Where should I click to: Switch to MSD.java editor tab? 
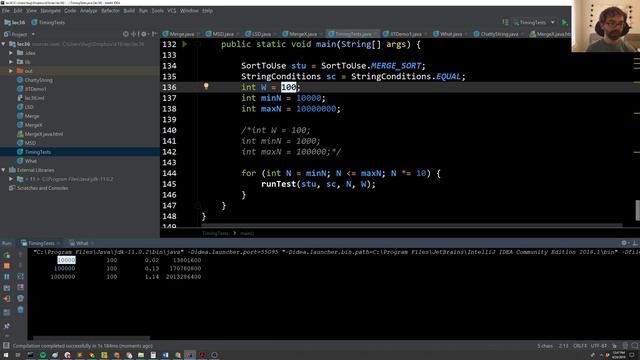point(222,34)
